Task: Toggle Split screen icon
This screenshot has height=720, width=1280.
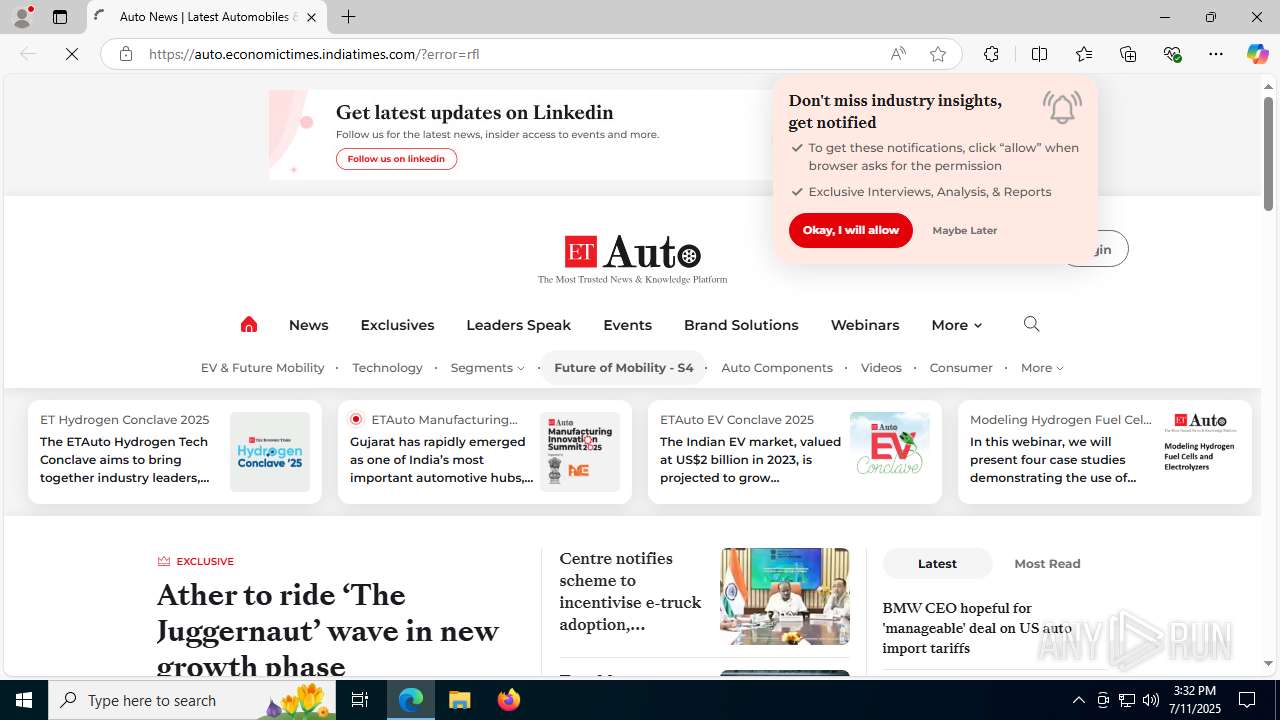Action: tap(1039, 54)
